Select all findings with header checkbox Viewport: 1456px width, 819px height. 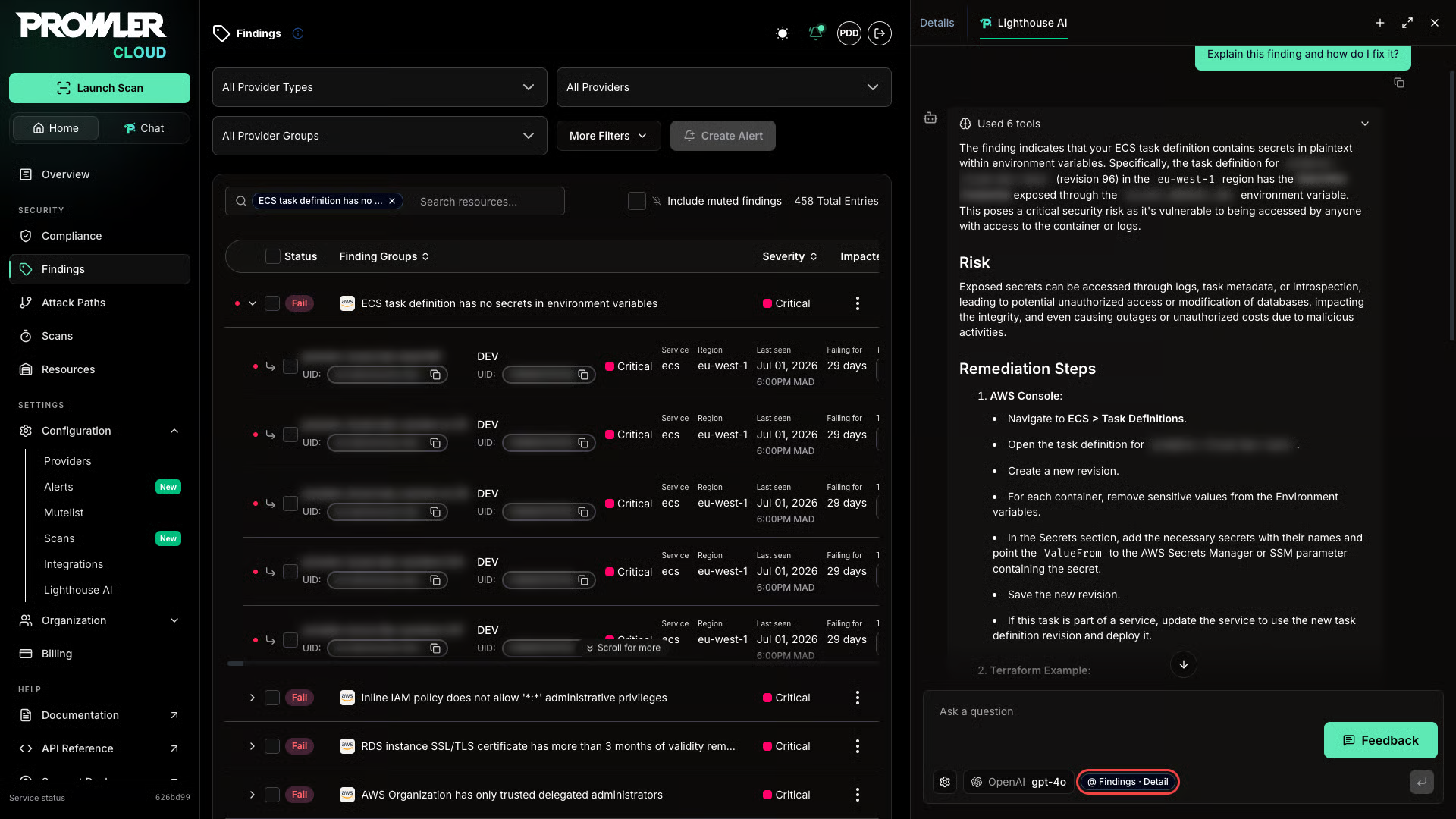pyautogui.click(x=273, y=256)
